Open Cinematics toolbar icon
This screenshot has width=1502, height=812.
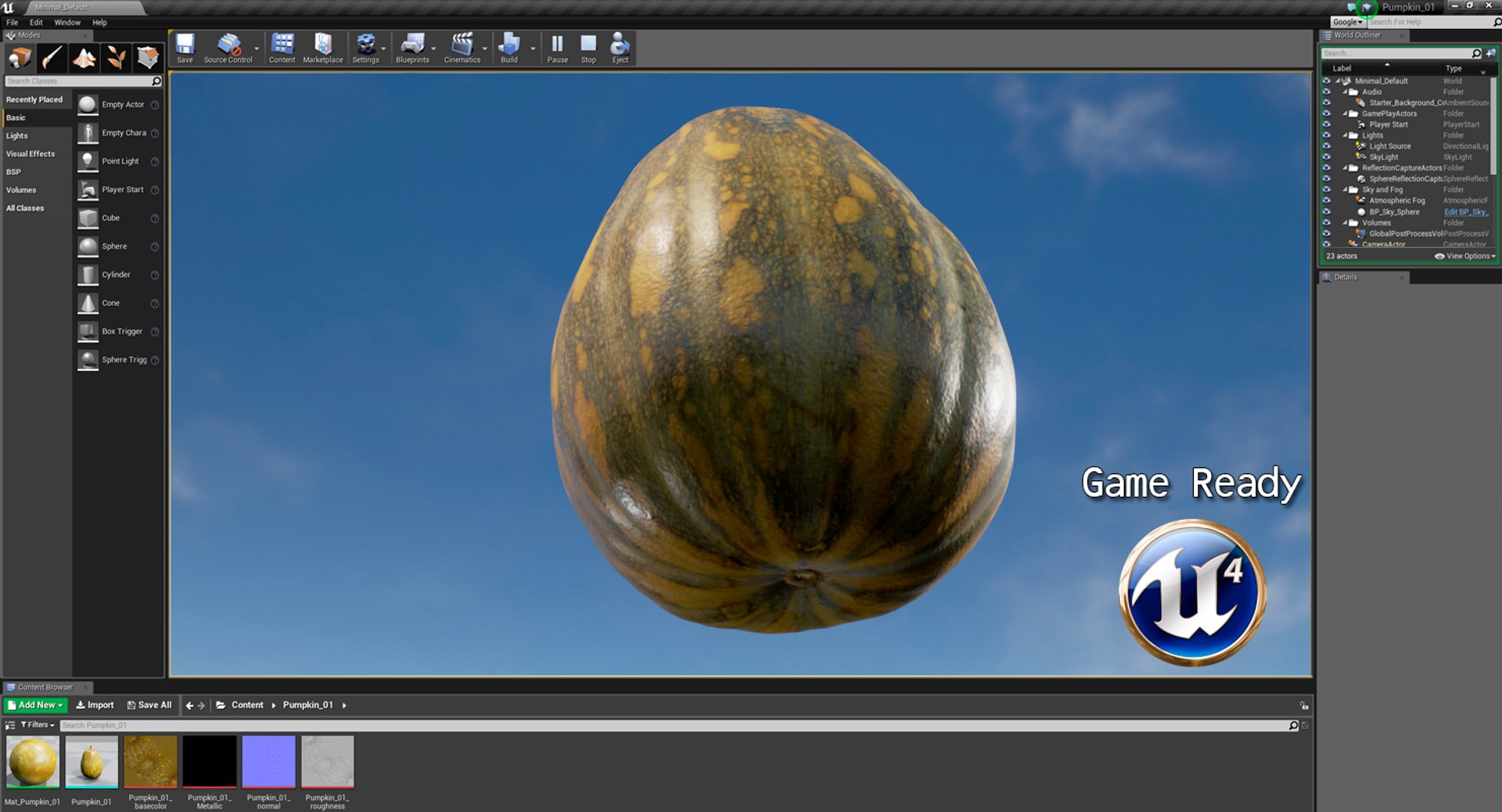pos(462,48)
